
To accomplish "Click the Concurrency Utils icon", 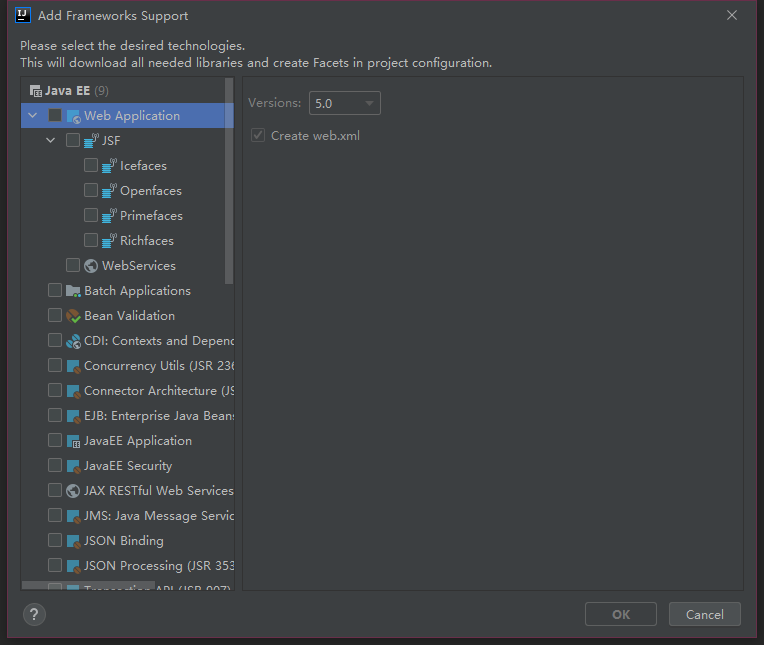I will [73, 366].
